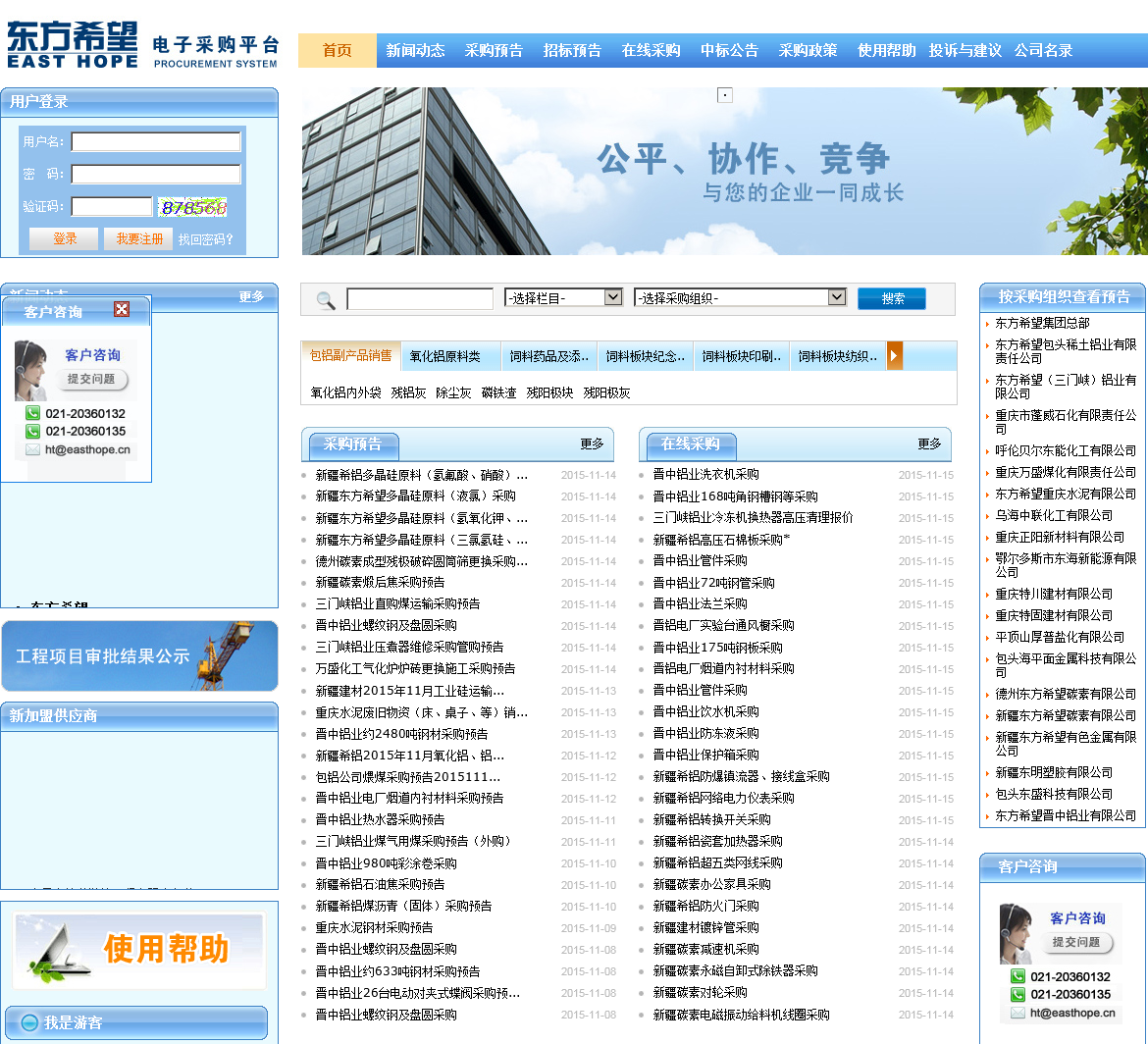Open 重庆水泥钢材采购预告 listing
The width and height of the screenshot is (1148, 1044).
tap(374, 927)
